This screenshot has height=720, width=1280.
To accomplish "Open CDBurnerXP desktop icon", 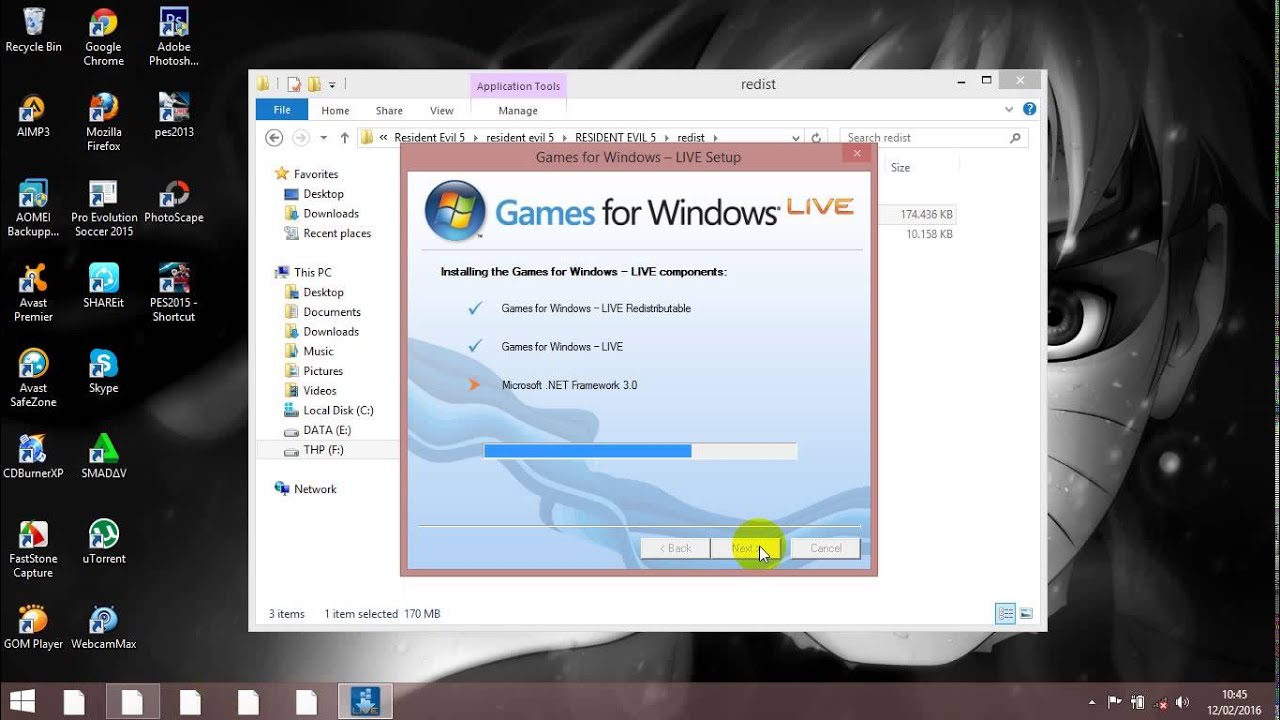I will pyautogui.click(x=33, y=456).
